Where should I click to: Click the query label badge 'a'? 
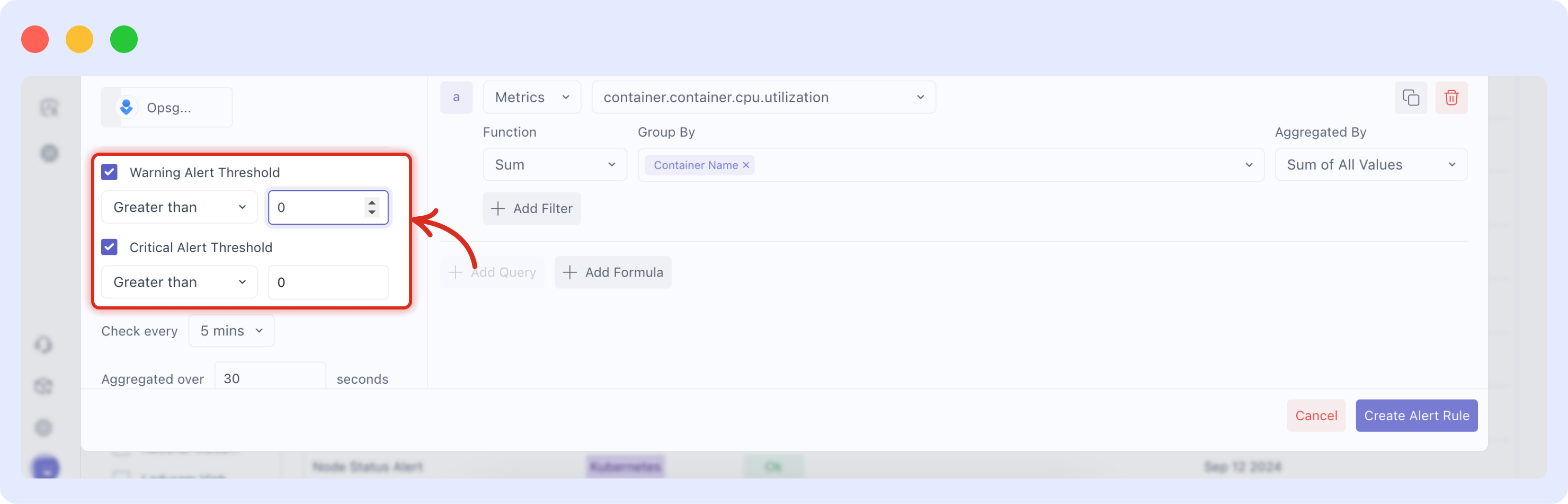456,98
